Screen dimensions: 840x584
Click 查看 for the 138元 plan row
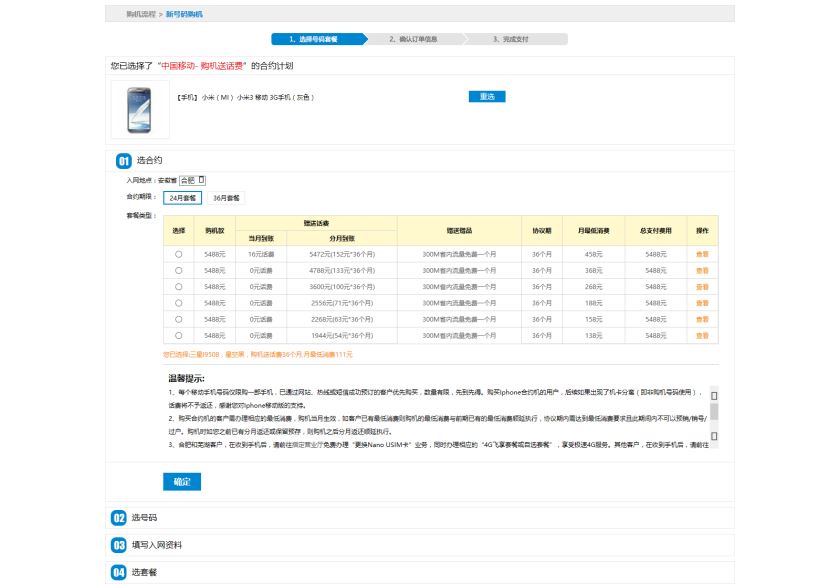tap(702, 335)
